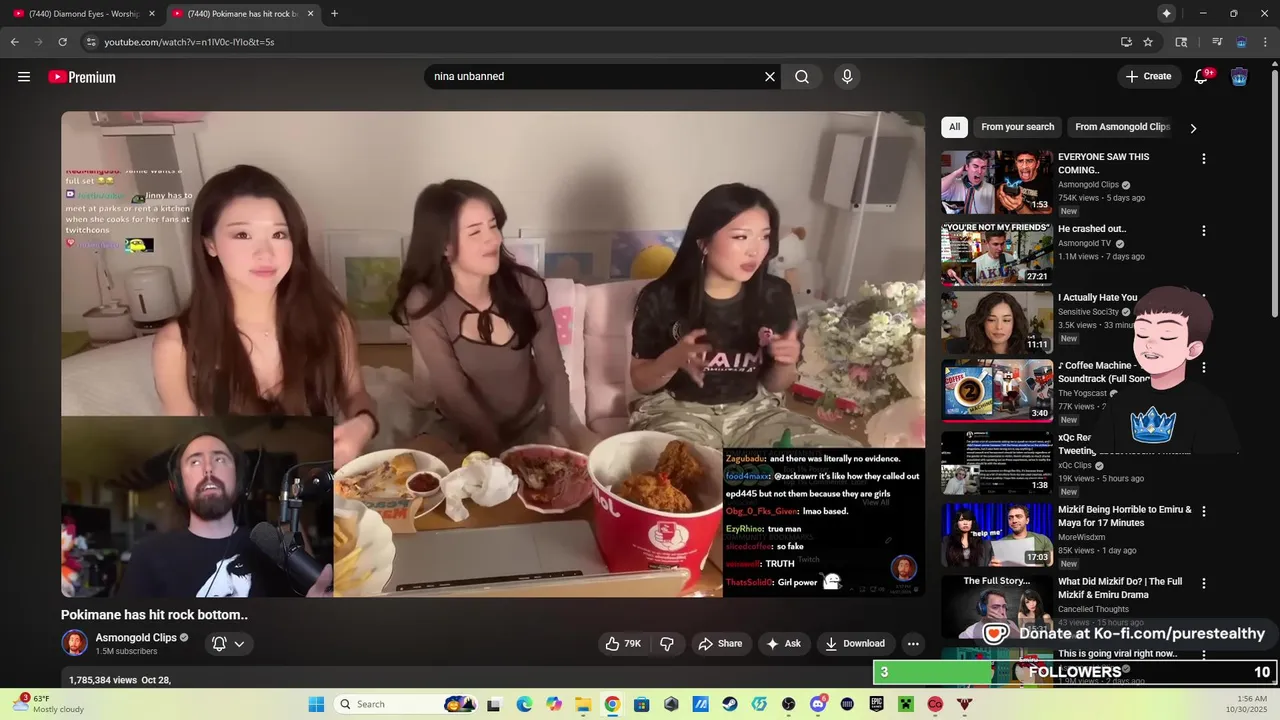
Task: Bookmark this page with the star
Action: 1148,42
